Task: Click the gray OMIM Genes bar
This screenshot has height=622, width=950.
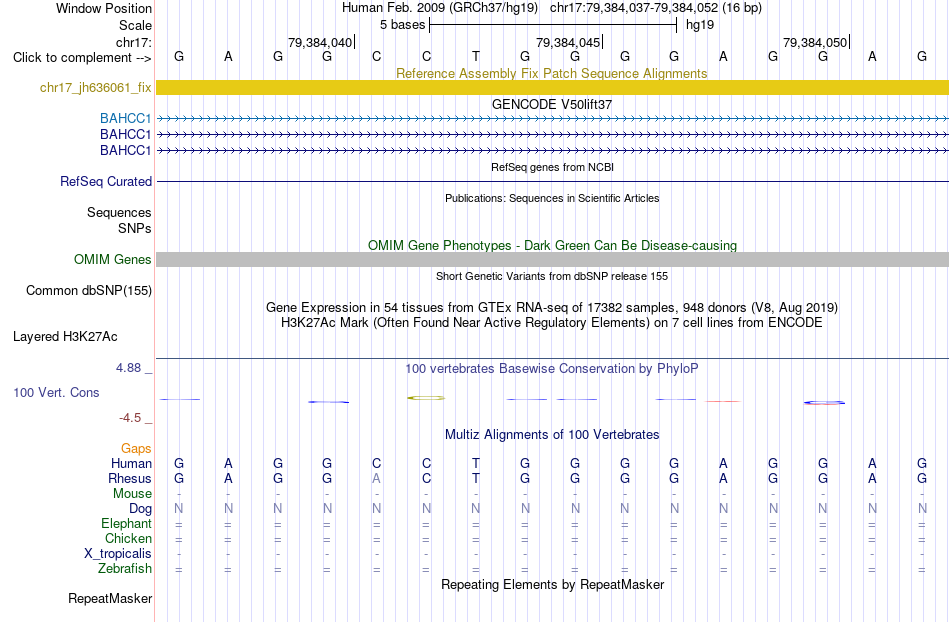Action: point(553,260)
